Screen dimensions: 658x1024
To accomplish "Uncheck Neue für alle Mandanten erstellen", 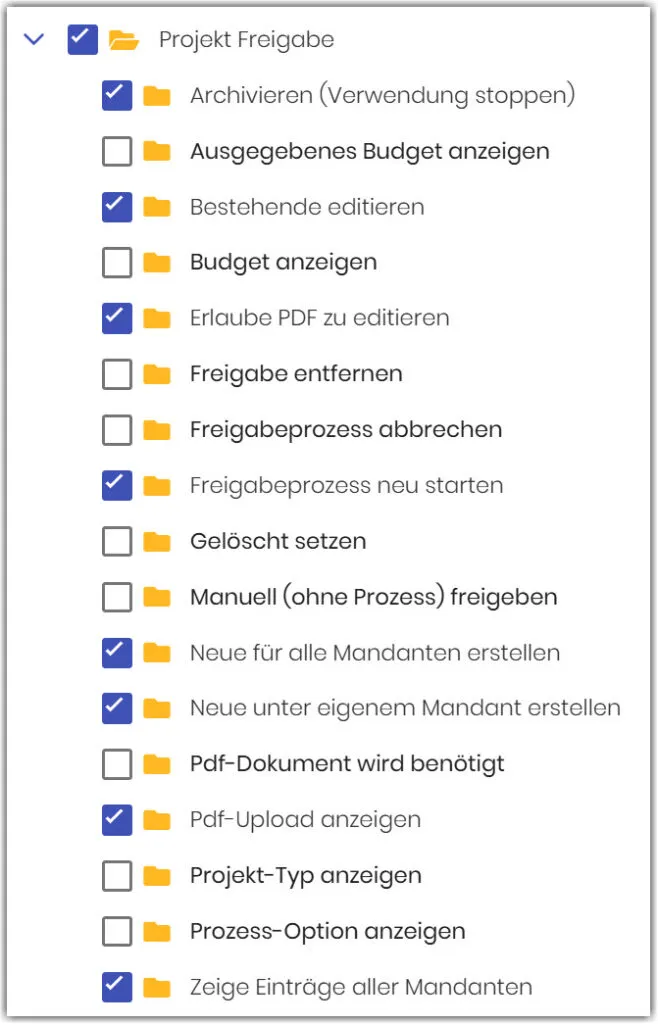I will 117,653.
